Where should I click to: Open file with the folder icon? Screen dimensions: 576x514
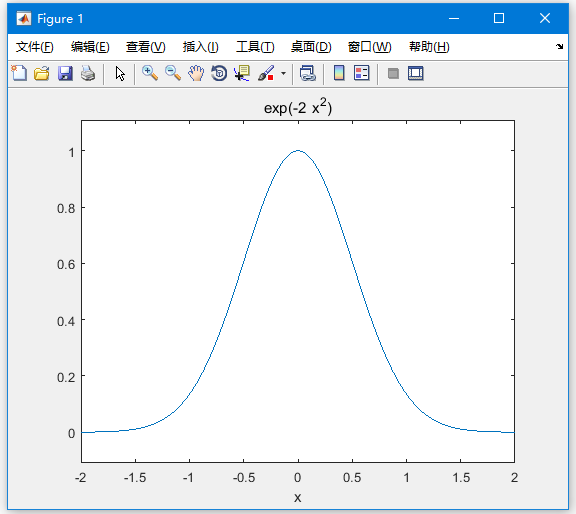pos(42,73)
